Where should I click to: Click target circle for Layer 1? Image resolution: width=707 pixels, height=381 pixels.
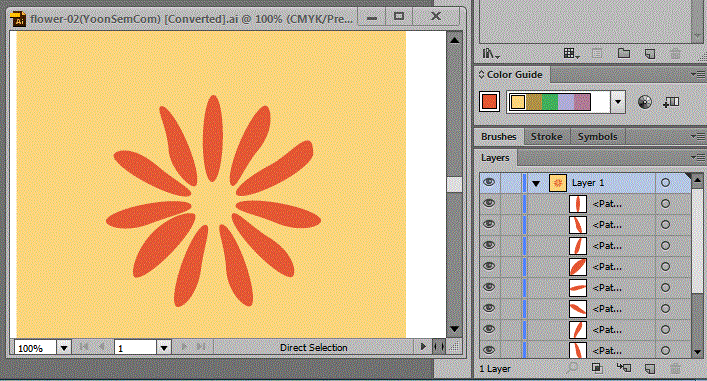665,183
